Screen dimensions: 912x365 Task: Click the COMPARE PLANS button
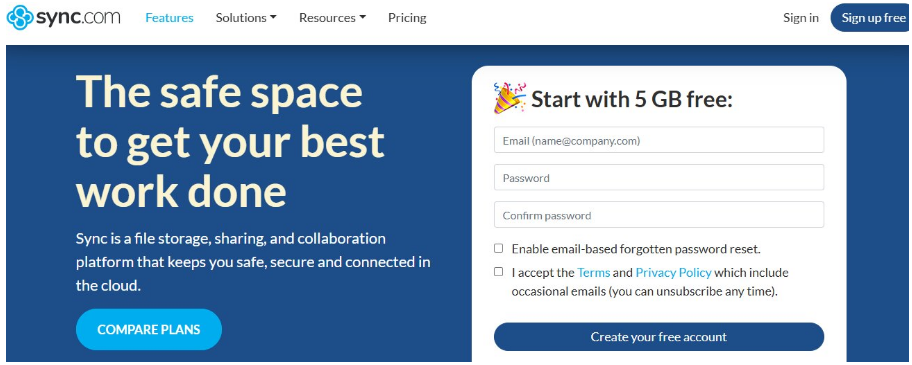tap(149, 330)
